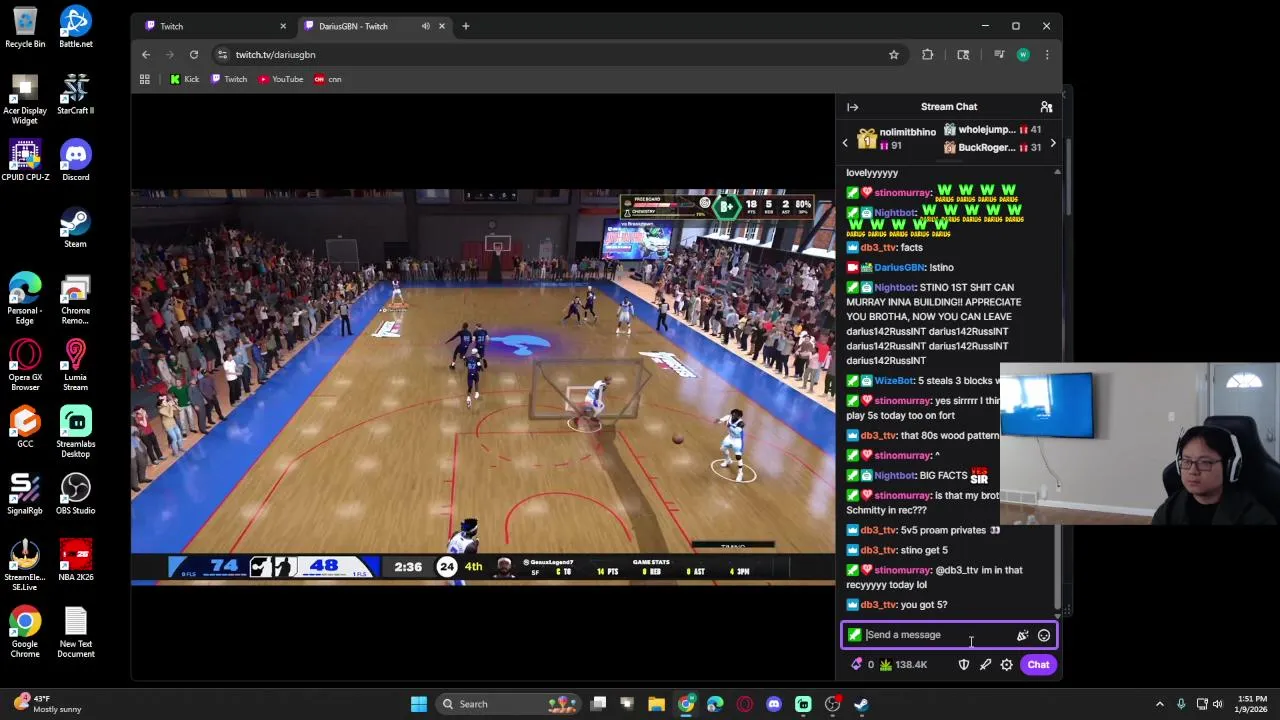Click the tray microphone icon
The image size is (1280, 720).
point(1181,704)
